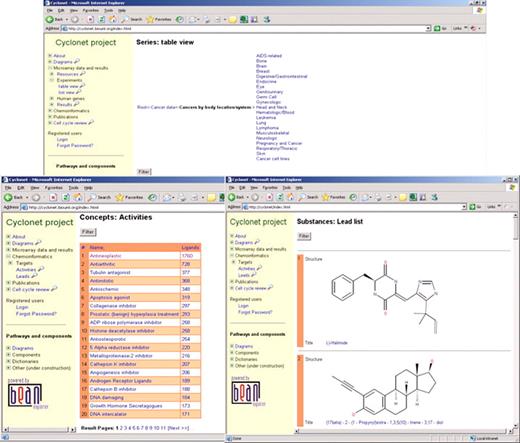The height and width of the screenshot is (443, 520).
Task: Click Stop in the Series table view window
Action: 90,20
